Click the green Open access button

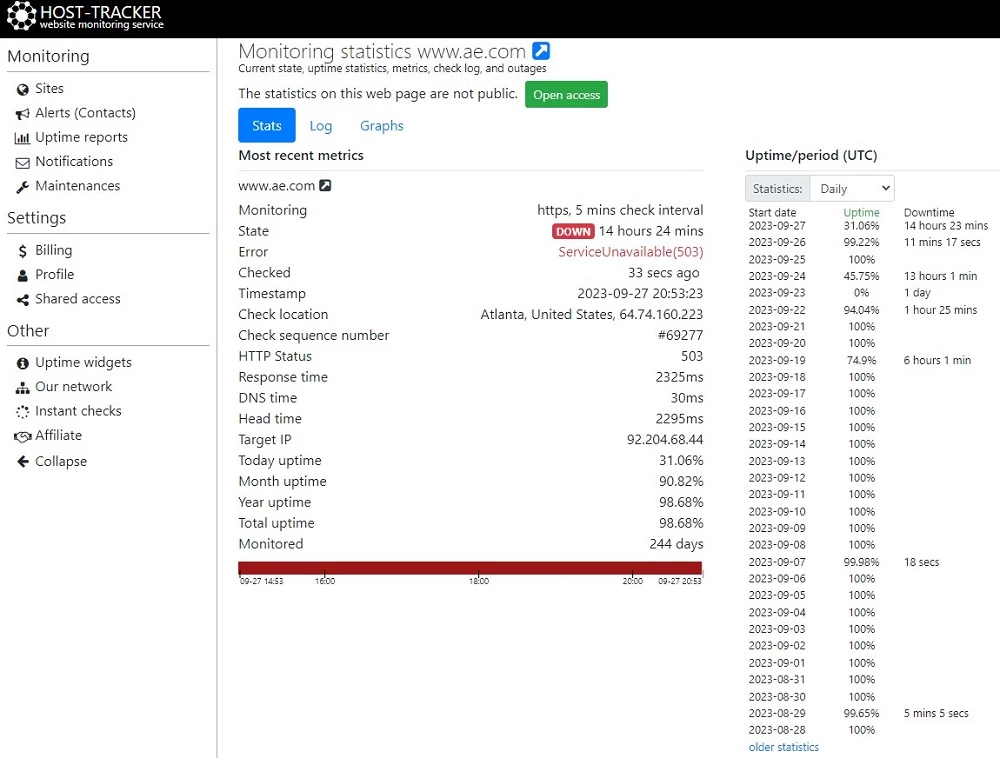tap(566, 94)
